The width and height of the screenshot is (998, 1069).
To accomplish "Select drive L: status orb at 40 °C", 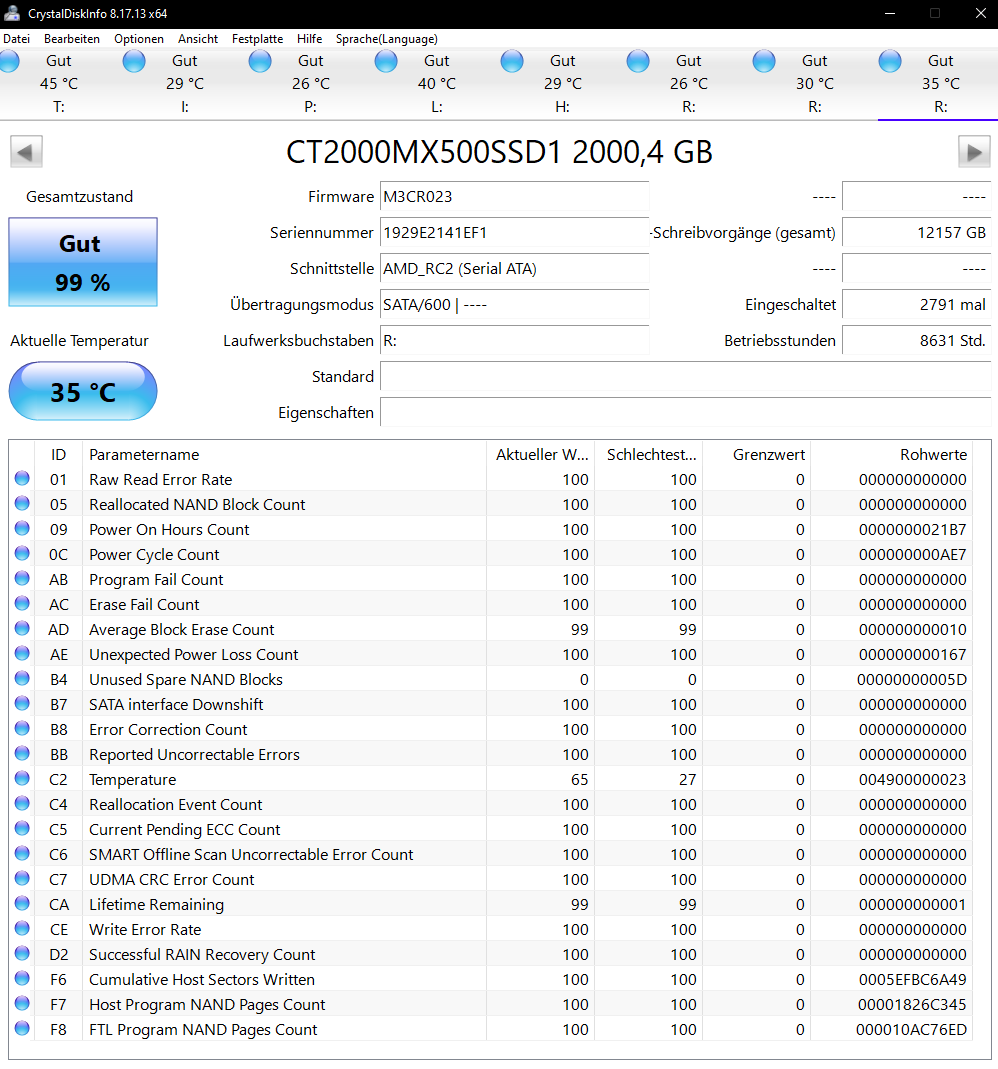I will click(x=386, y=61).
